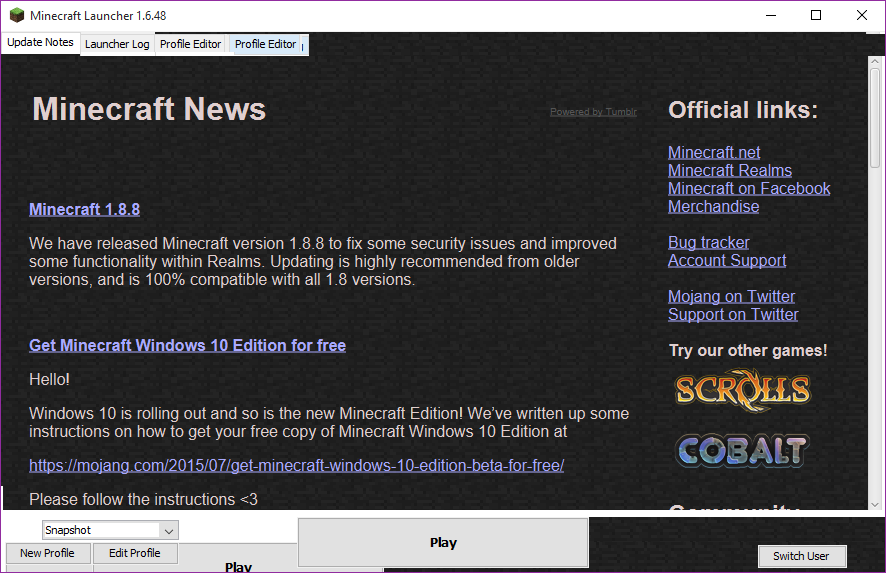Screen dimensions: 886x573
Task: Open the Scrolls game logo
Action: pos(743,390)
